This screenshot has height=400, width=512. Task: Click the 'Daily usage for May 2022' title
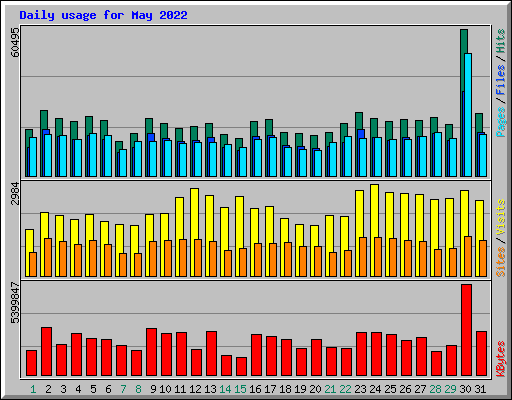click(103, 15)
